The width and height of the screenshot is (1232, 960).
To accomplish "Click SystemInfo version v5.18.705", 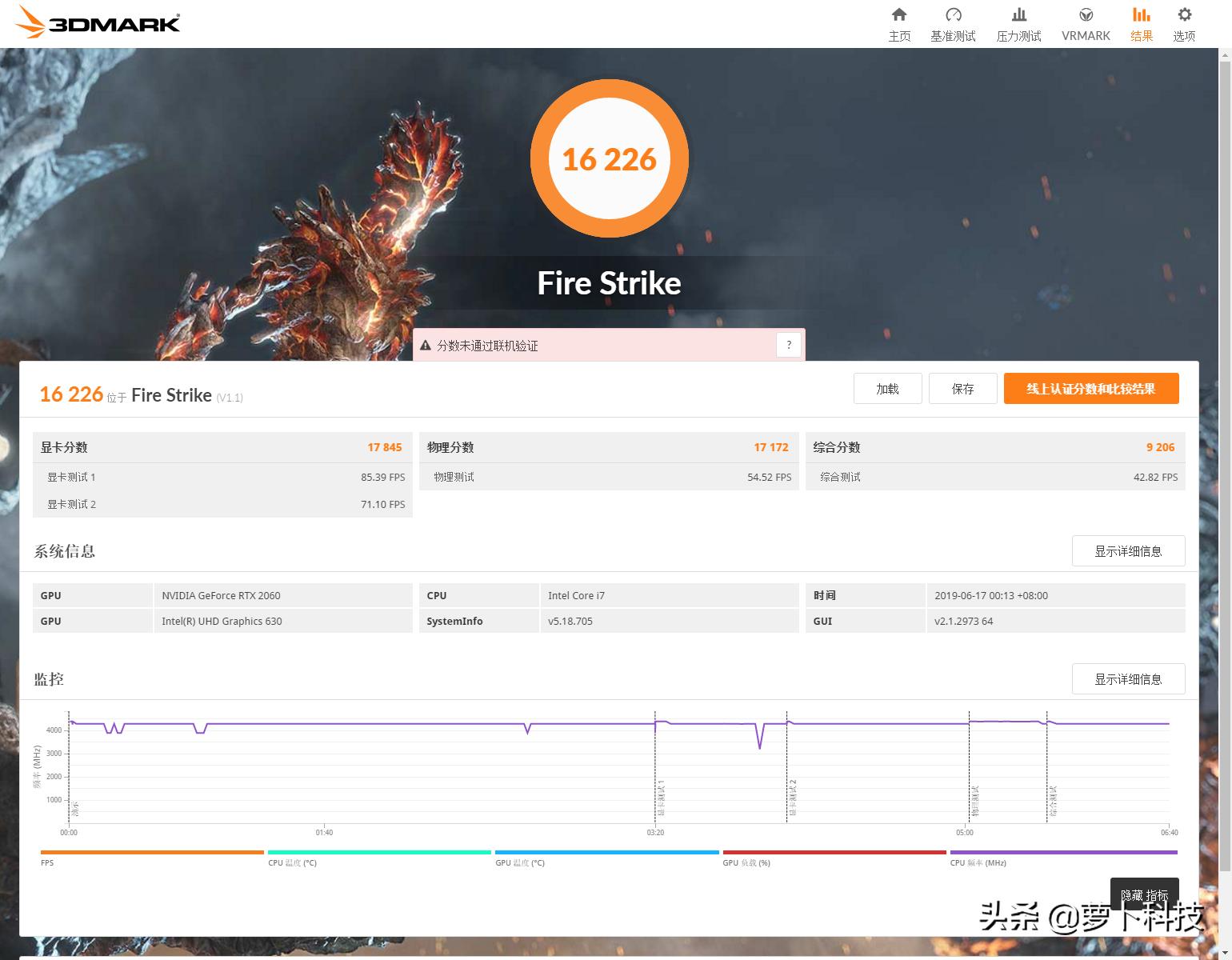I will [570, 621].
